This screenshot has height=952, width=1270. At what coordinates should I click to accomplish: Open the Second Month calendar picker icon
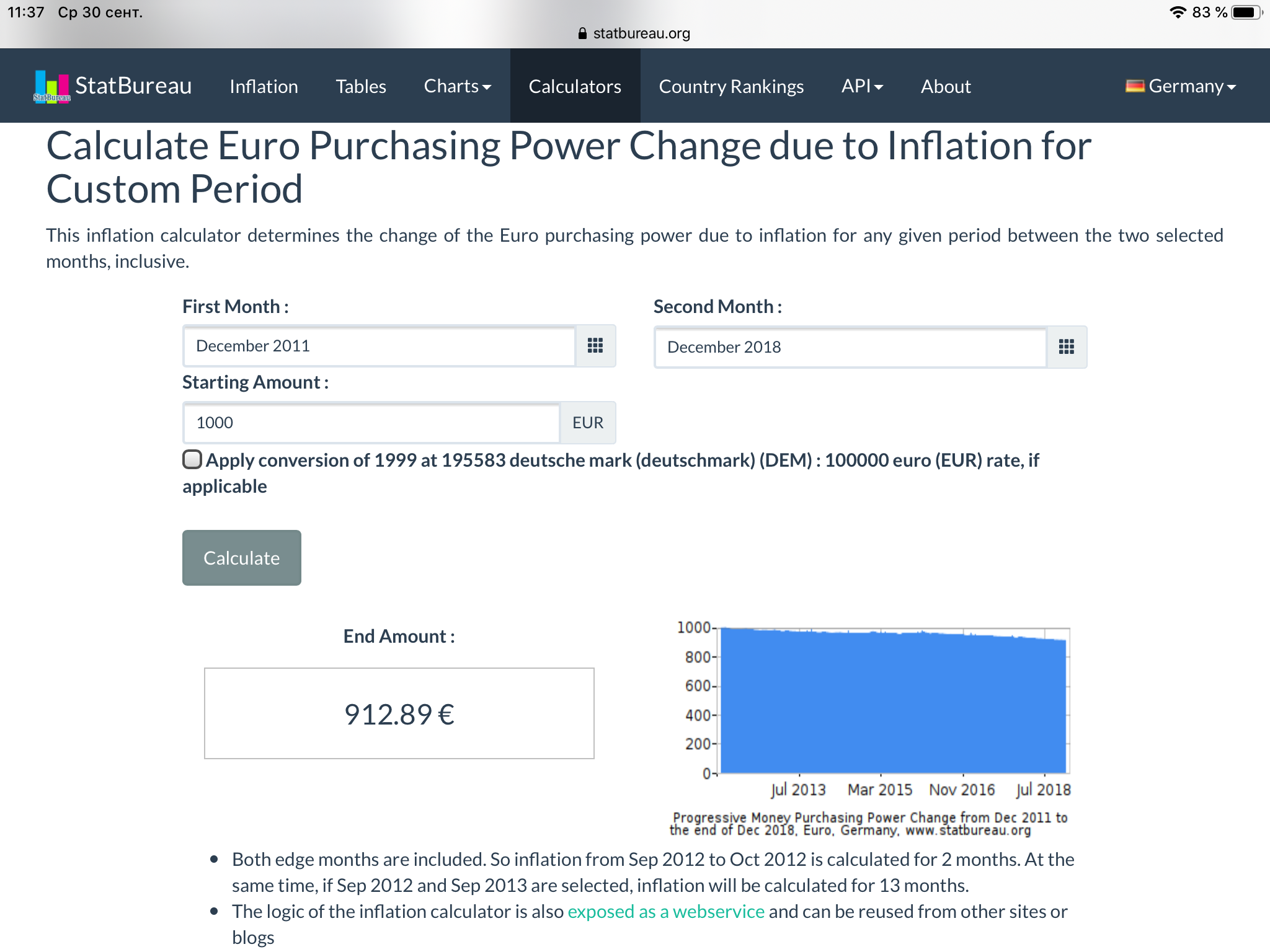click(x=1067, y=347)
